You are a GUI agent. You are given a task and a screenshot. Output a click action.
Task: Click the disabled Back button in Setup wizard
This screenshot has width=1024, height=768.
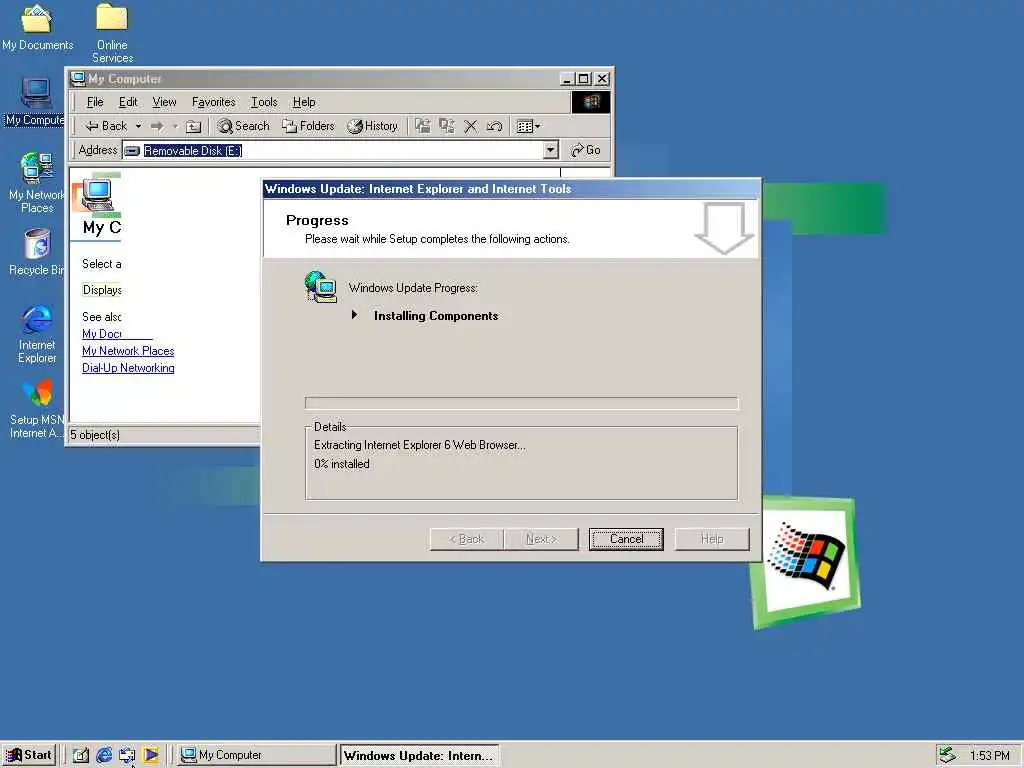click(x=467, y=539)
